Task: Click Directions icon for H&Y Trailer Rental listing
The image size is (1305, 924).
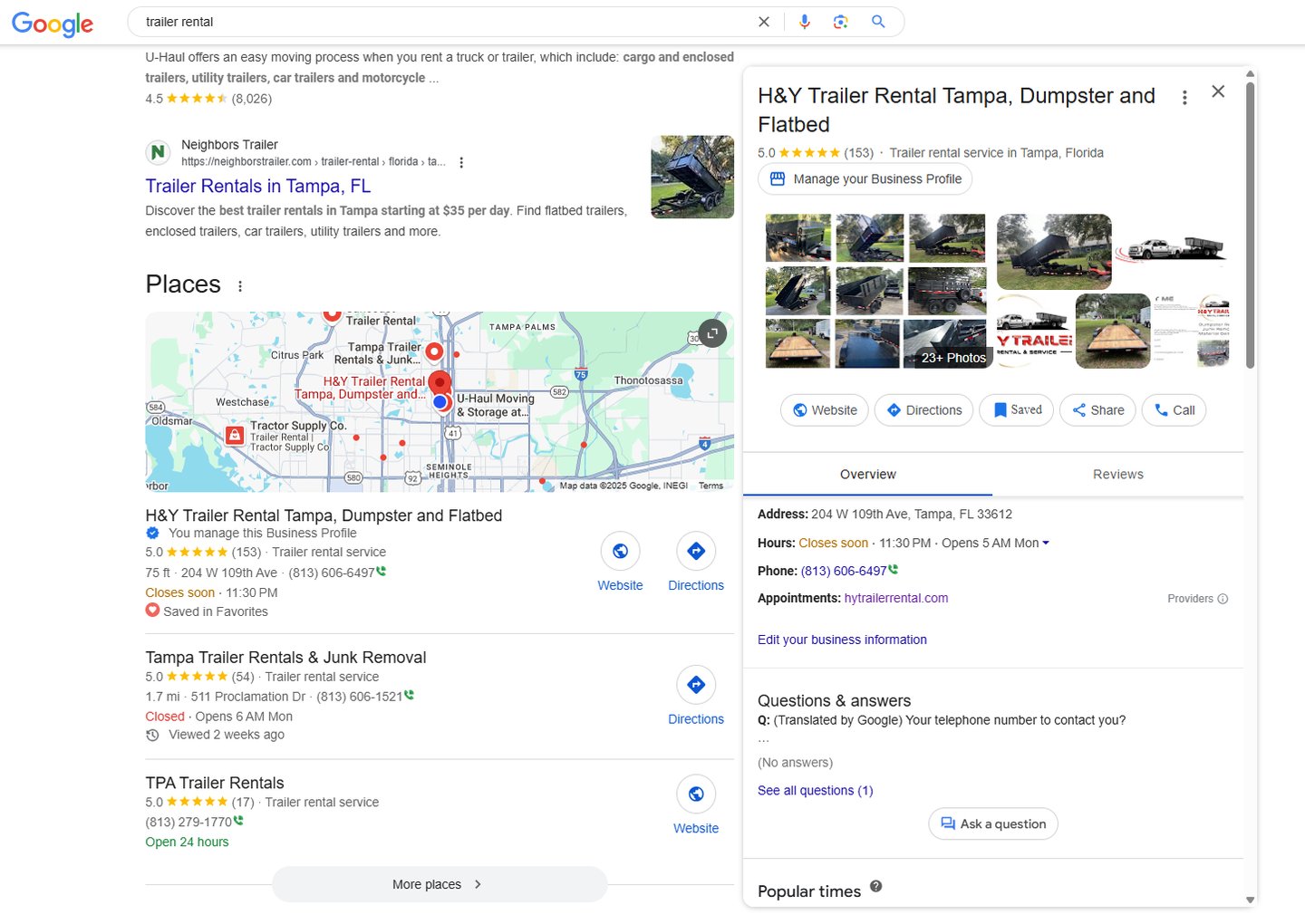Action: [696, 551]
